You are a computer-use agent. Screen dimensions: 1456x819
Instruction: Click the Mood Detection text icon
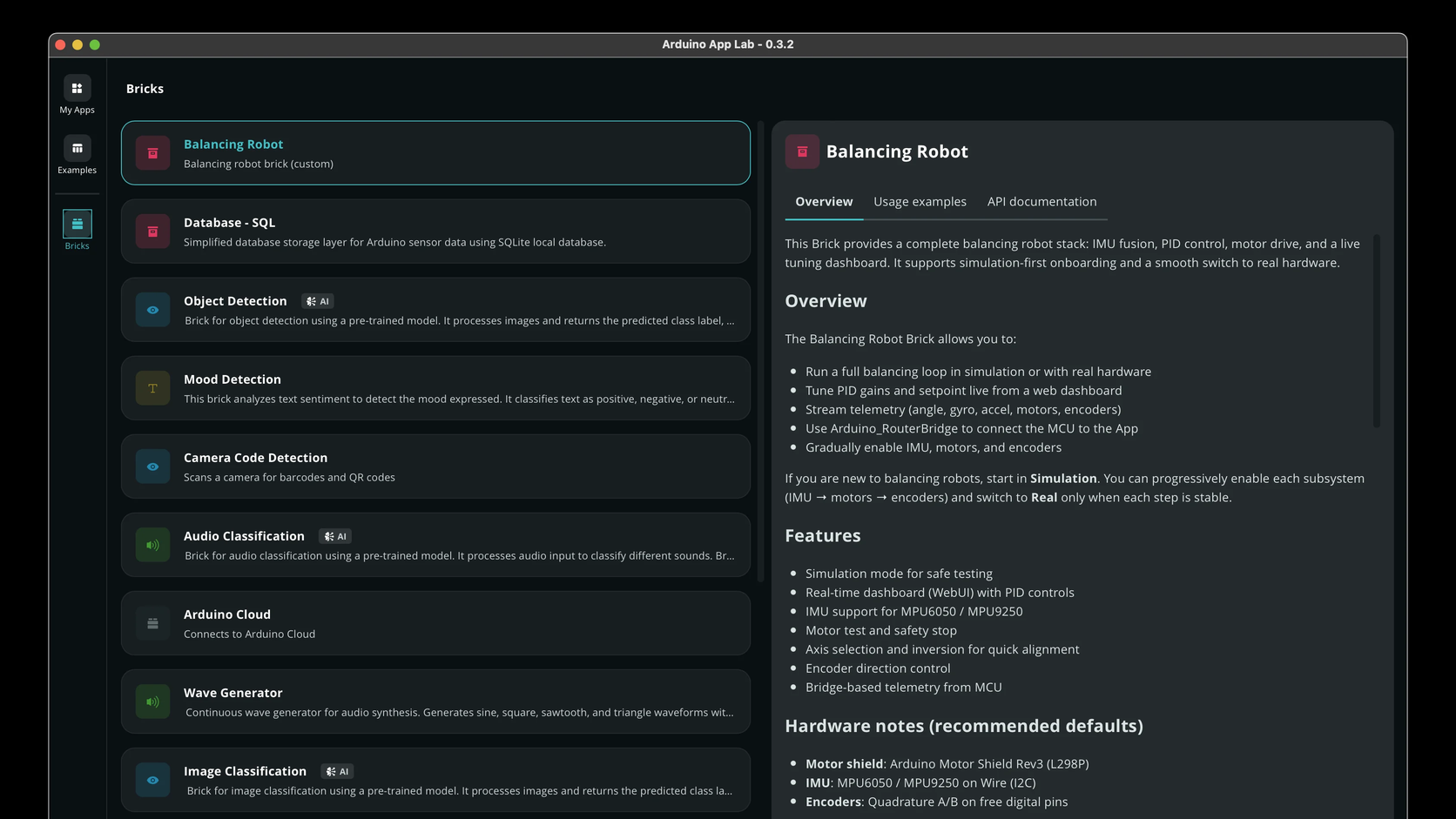point(152,388)
